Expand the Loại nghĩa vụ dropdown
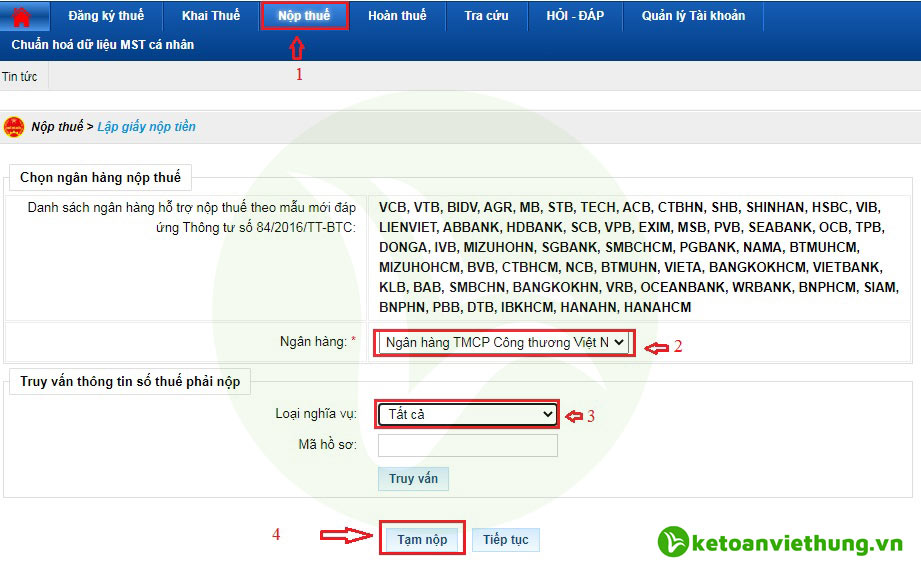This screenshot has height=571, width=921. tap(467, 414)
